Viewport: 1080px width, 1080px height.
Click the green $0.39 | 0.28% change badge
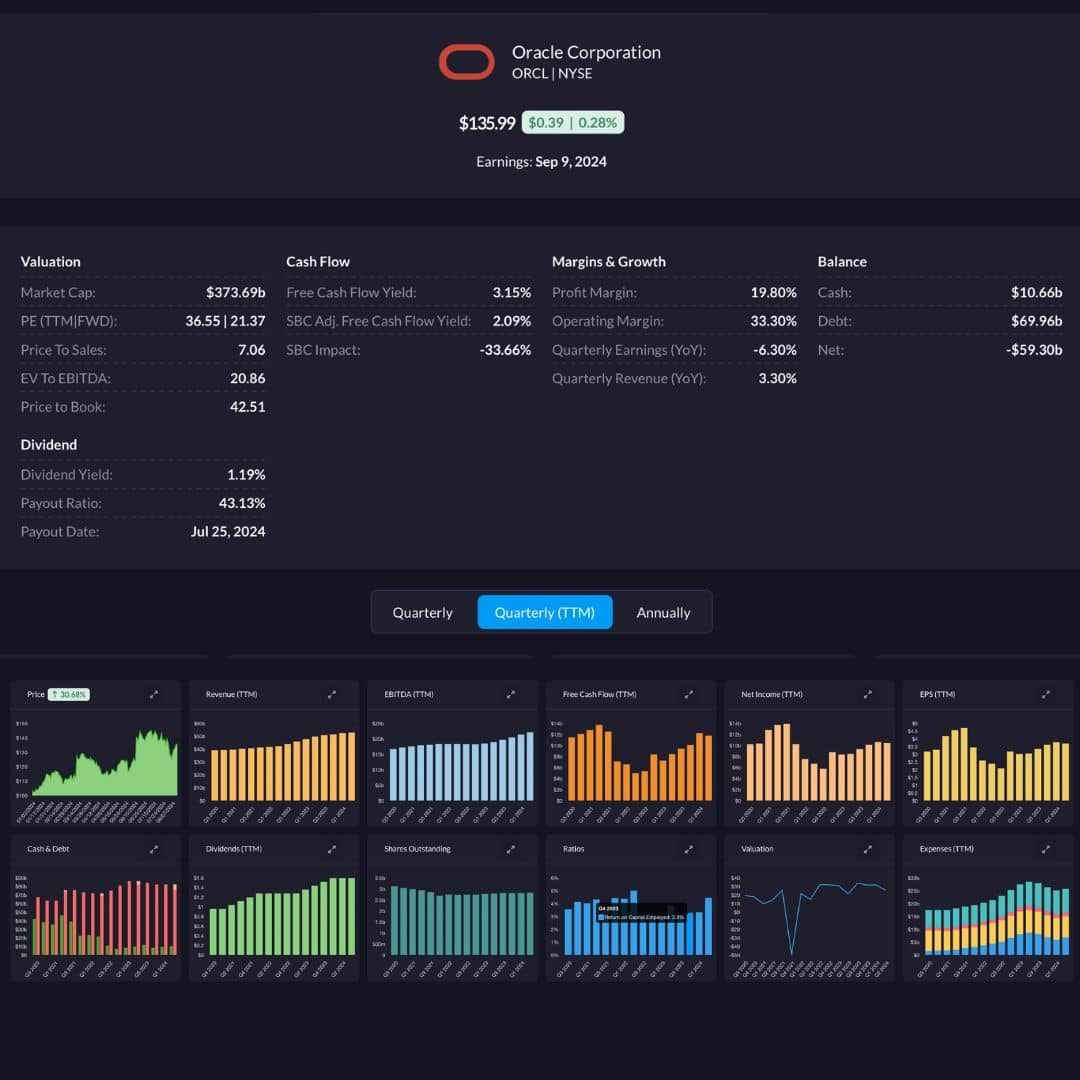click(572, 123)
